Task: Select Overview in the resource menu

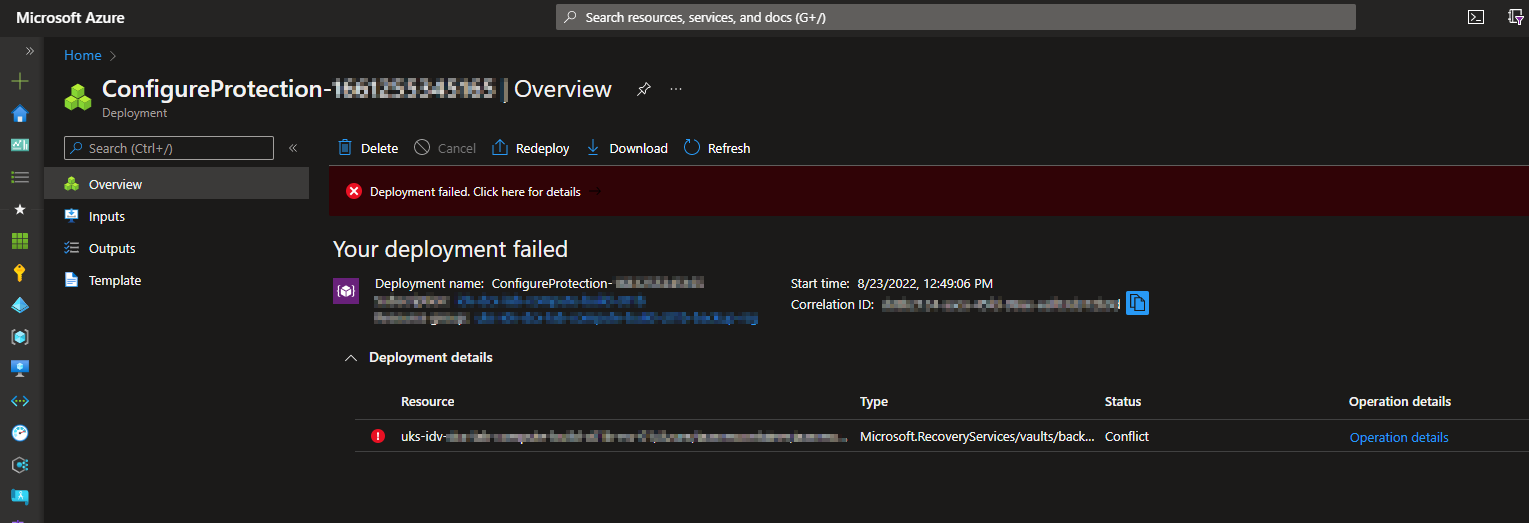Action: point(176,184)
